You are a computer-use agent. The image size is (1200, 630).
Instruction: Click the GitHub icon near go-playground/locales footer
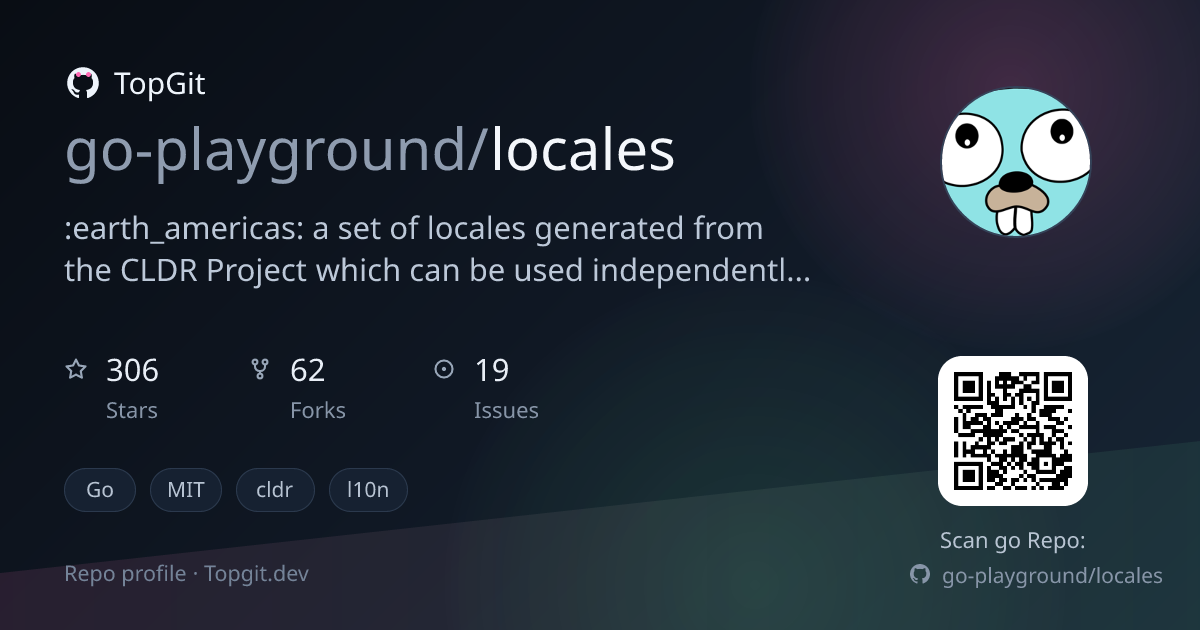[920, 575]
